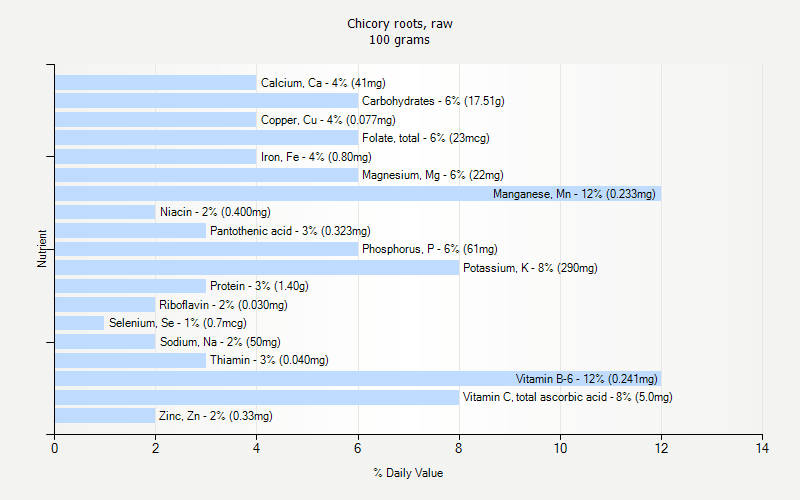This screenshot has height=500, width=800.
Task: Click the chart title "Chicory roots, raw"
Action: pyautogui.click(x=399, y=24)
